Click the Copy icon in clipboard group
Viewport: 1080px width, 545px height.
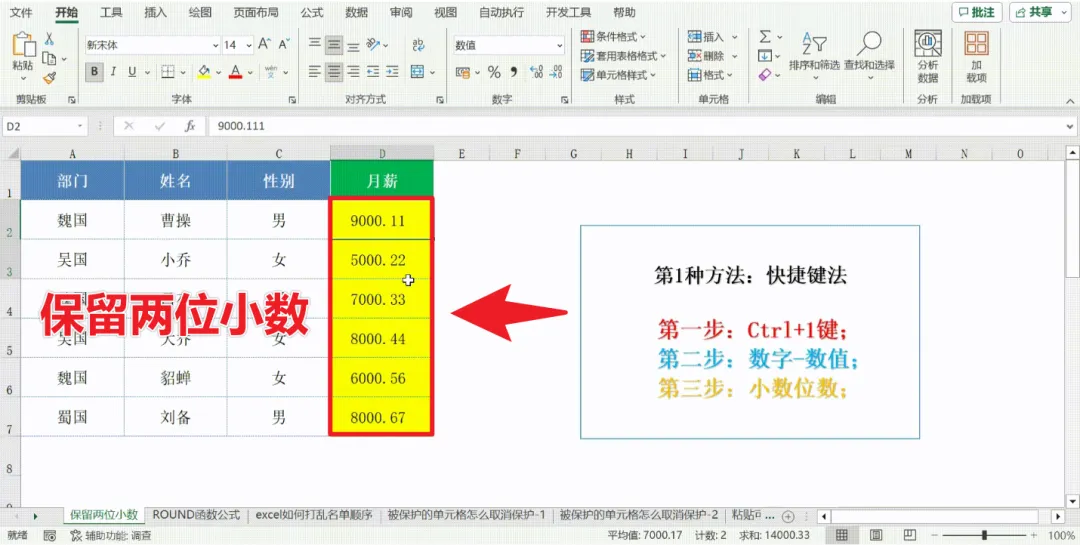pyautogui.click(x=49, y=59)
